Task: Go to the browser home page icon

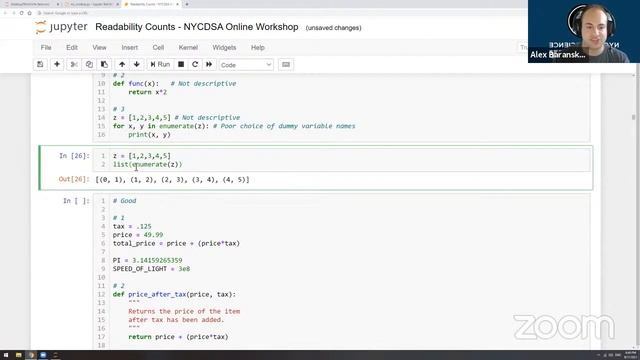Action: click(x=29, y=13)
